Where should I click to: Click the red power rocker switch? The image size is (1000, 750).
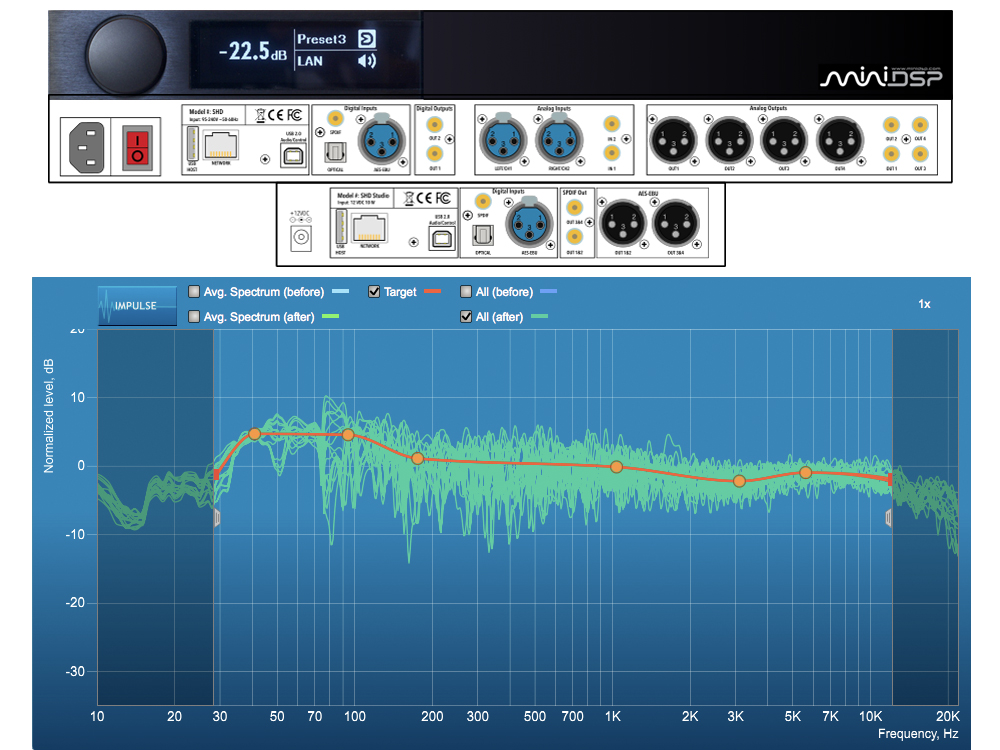pyautogui.click(x=138, y=146)
